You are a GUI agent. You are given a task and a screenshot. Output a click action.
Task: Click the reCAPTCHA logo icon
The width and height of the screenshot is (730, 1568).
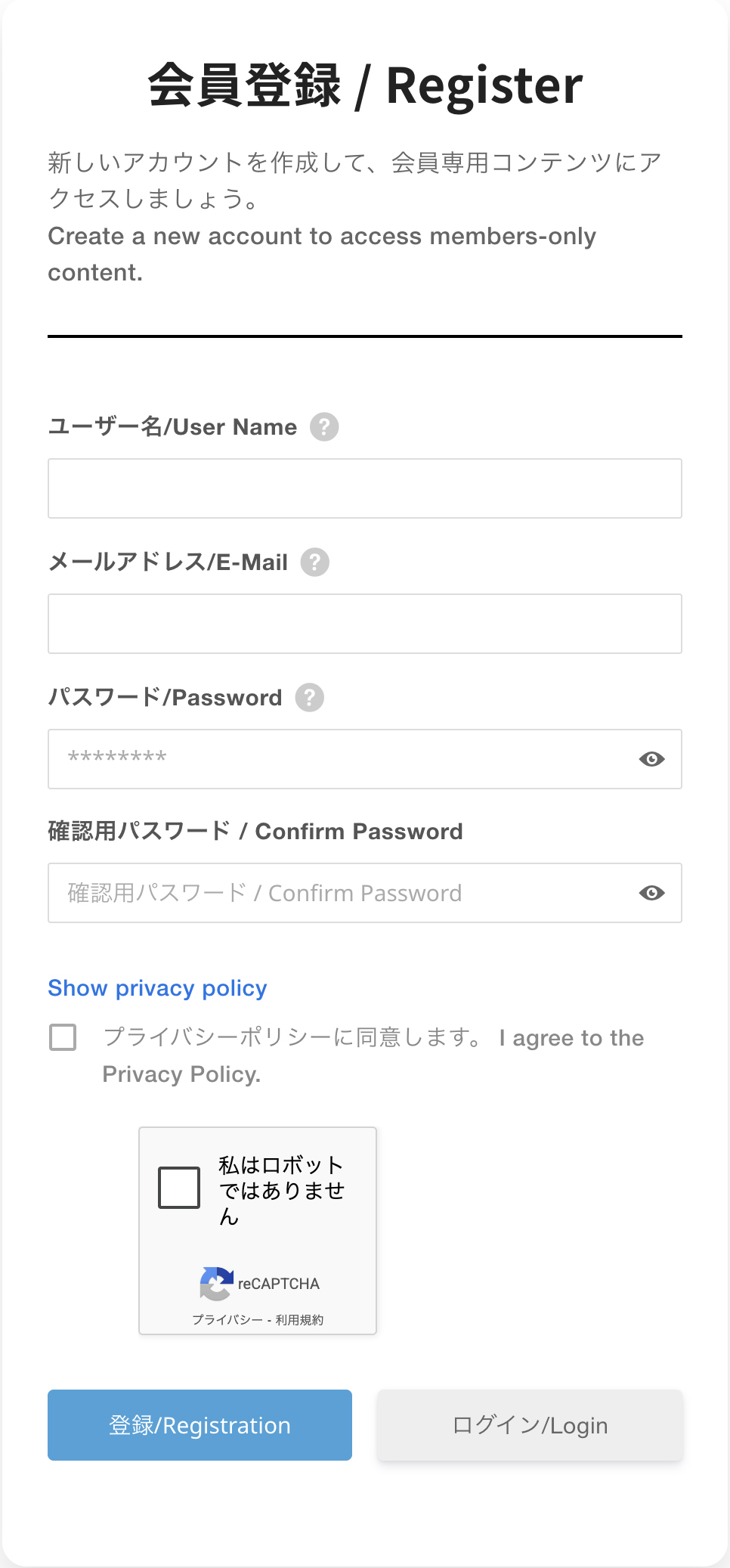(x=216, y=1284)
